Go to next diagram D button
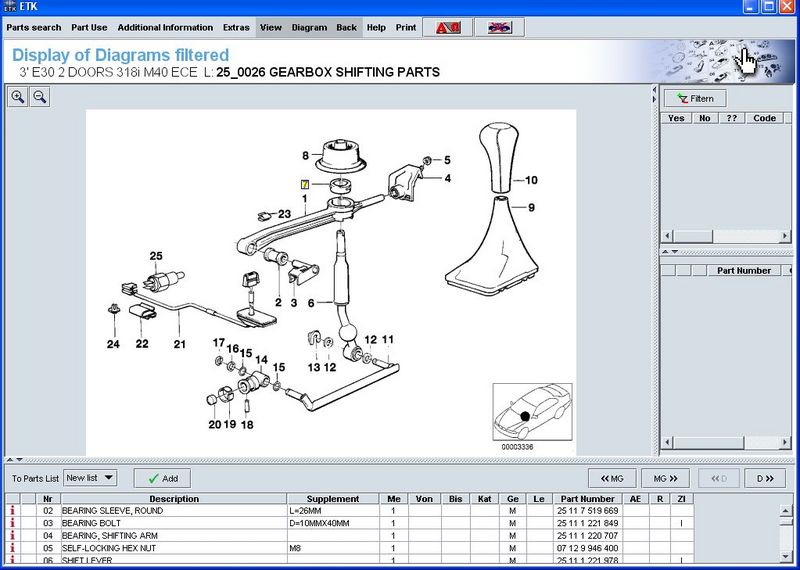The width and height of the screenshot is (800, 570). click(x=765, y=478)
